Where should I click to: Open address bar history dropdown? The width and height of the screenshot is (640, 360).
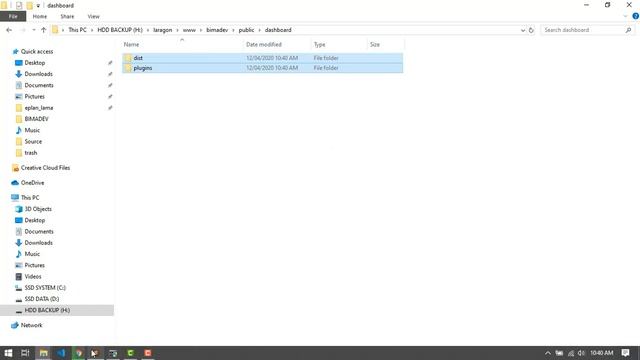pos(523,30)
